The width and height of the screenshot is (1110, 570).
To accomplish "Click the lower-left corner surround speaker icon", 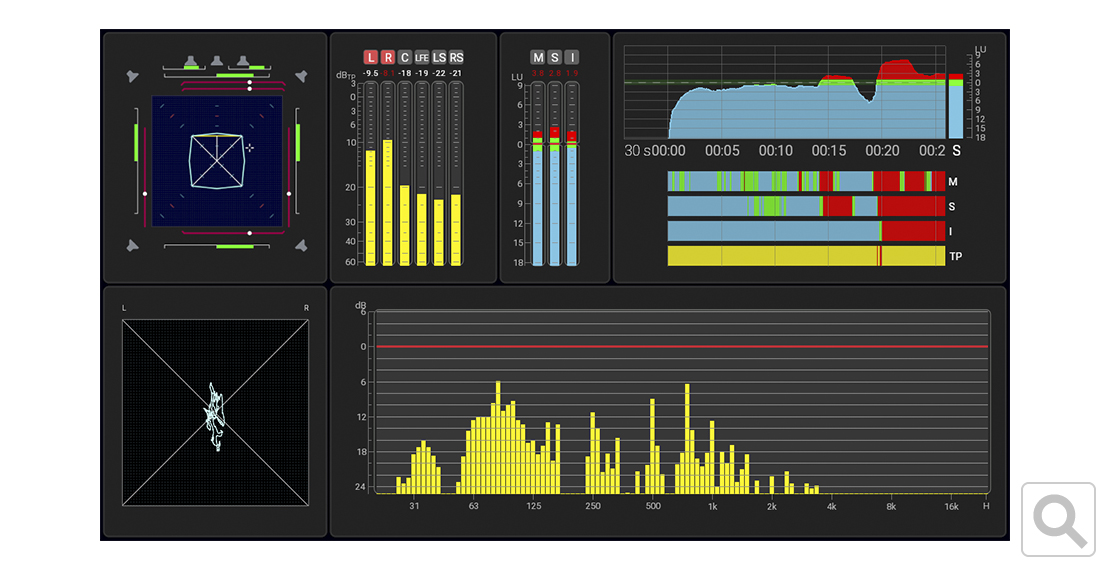I will (132, 246).
